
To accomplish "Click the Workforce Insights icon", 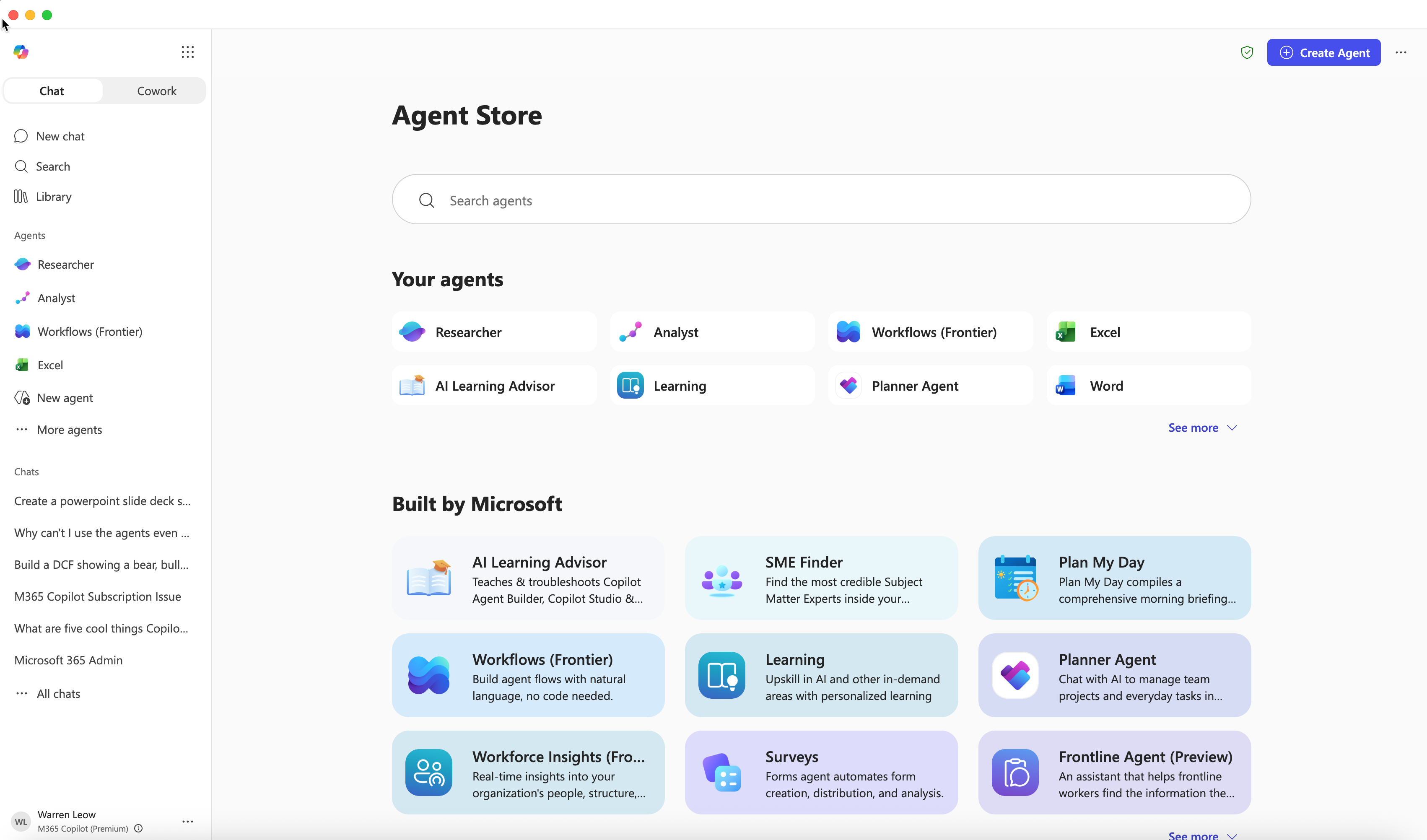I will pyautogui.click(x=429, y=772).
